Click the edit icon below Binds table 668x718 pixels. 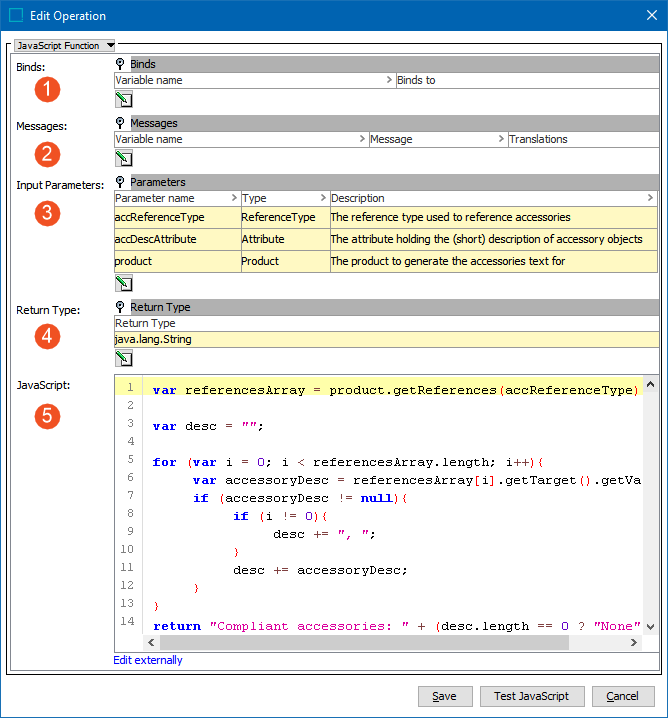(x=124, y=98)
